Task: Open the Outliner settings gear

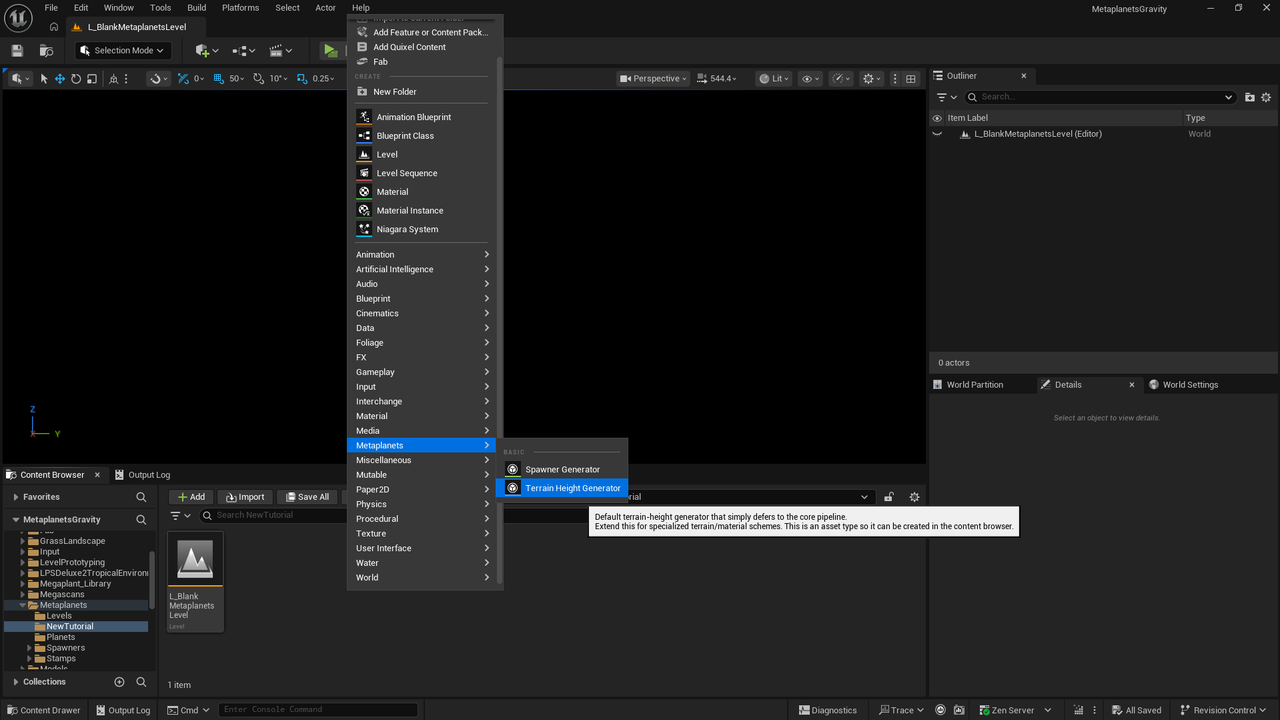Action: point(1266,97)
